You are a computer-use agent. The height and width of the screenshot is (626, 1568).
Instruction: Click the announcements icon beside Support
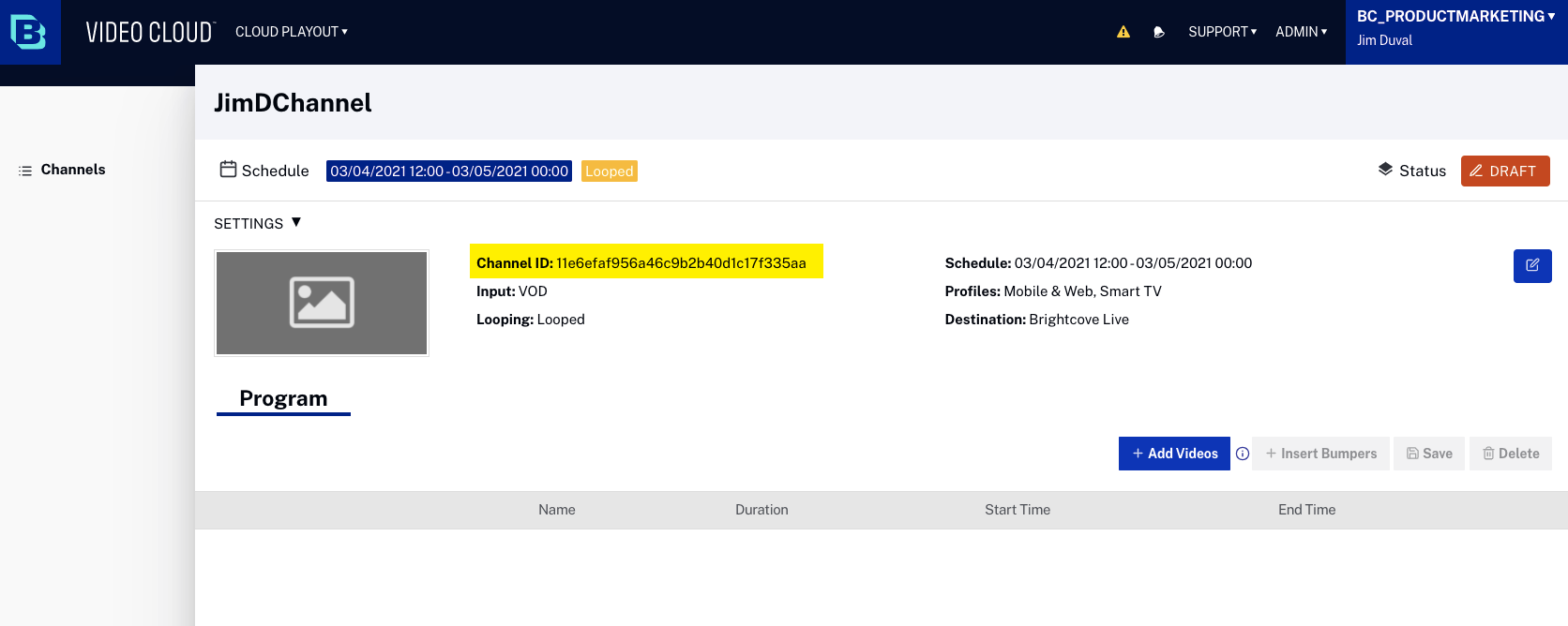(1159, 32)
